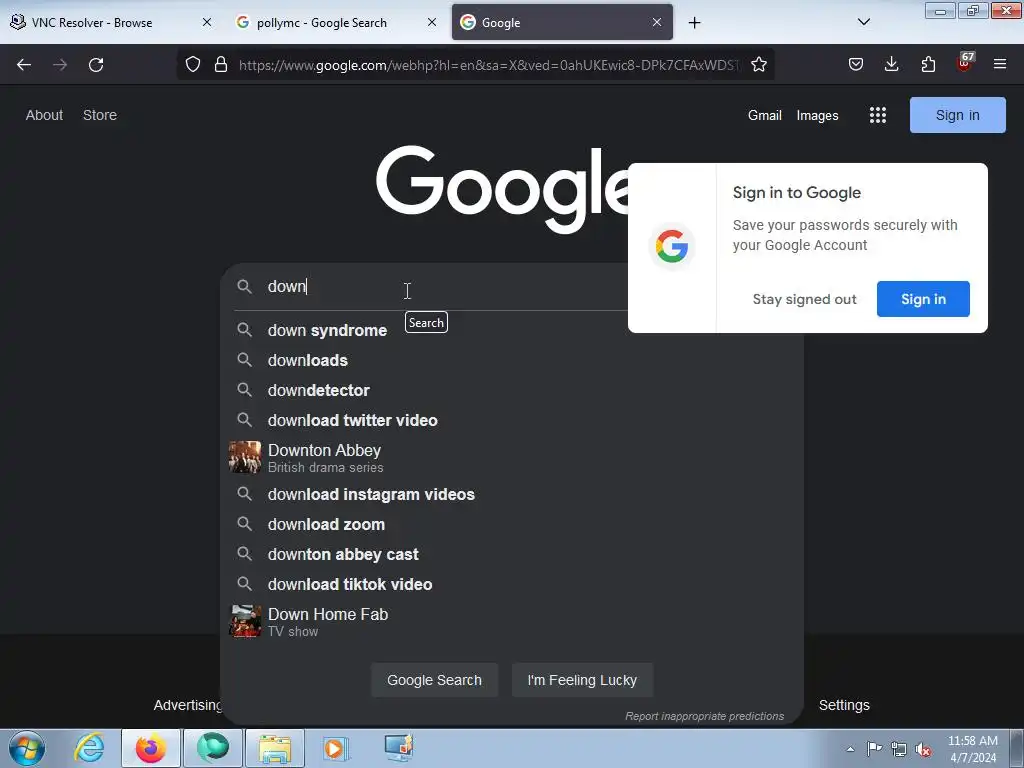1024x768 pixels.
Task: Go back to the previous page
Action: pyautogui.click(x=24, y=65)
